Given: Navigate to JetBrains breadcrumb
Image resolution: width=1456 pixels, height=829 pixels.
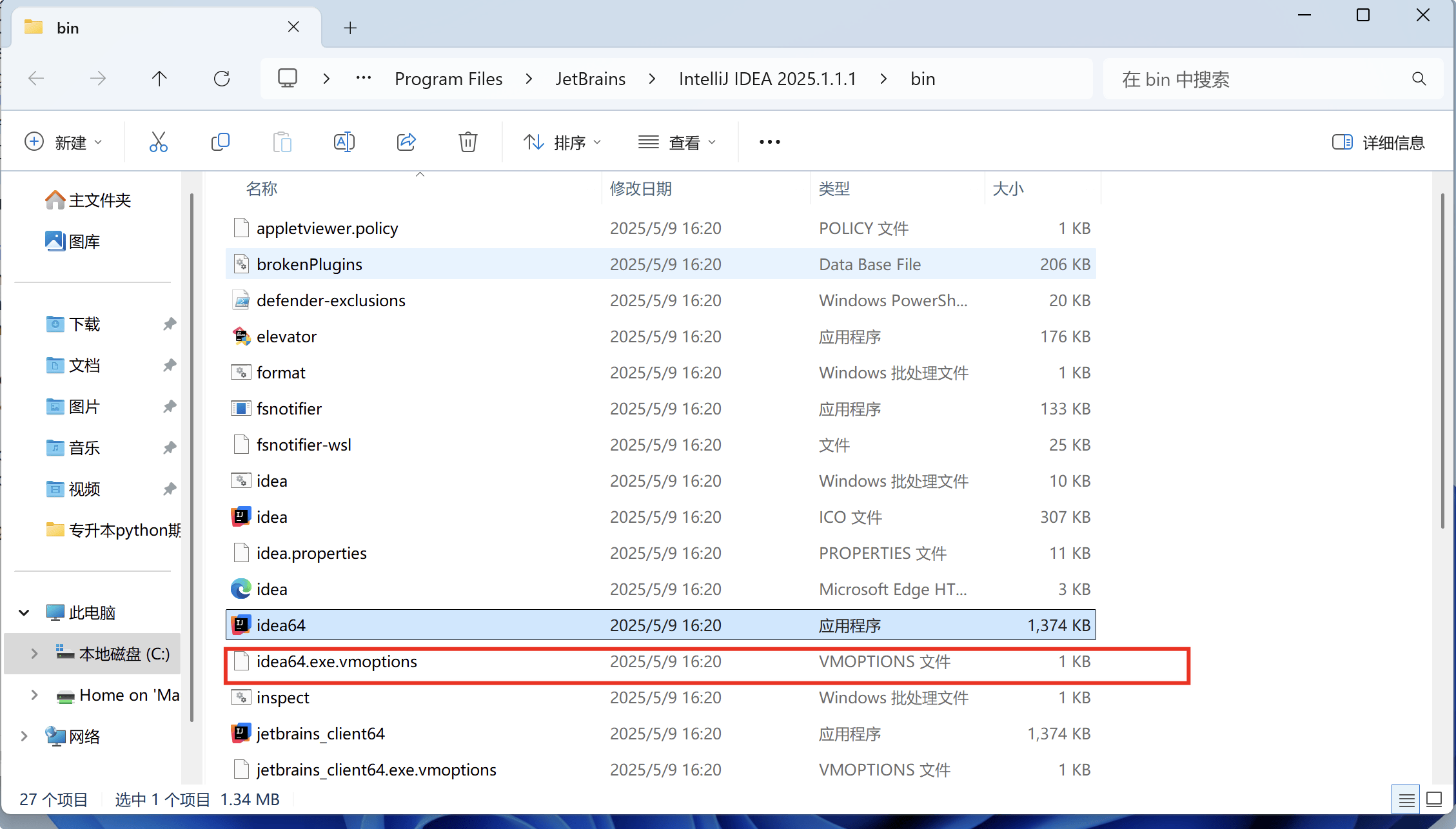Looking at the screenshot, I should pyautogui.click(x=591, y=79).
